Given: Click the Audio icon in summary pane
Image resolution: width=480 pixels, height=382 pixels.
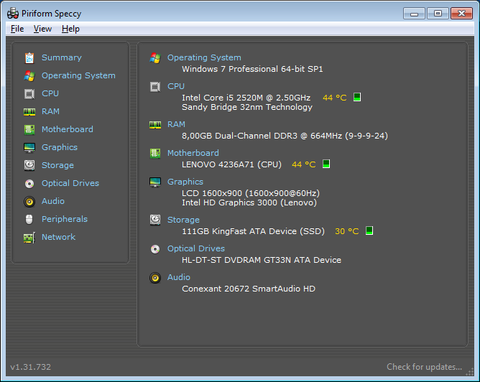Looking at the screenshot, I should [x=155, y=278].
